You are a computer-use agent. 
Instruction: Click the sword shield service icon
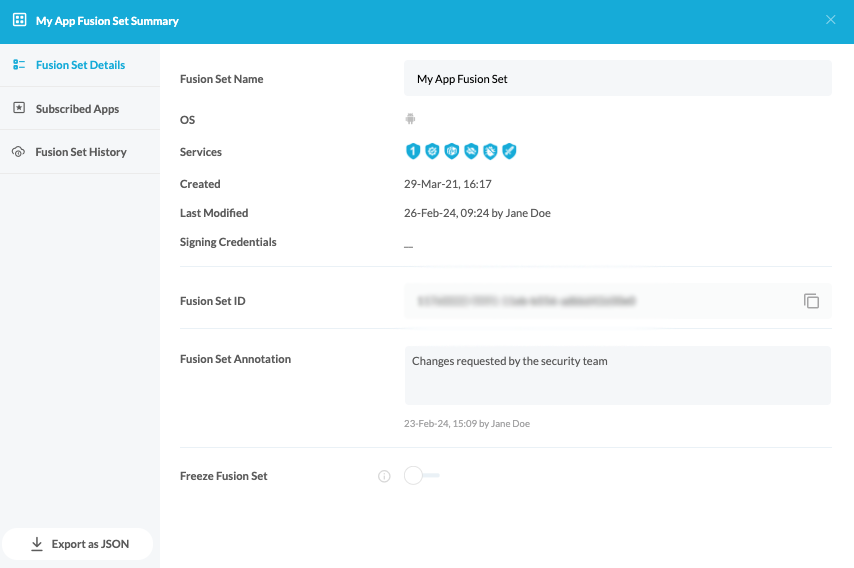tap(509, 152)
